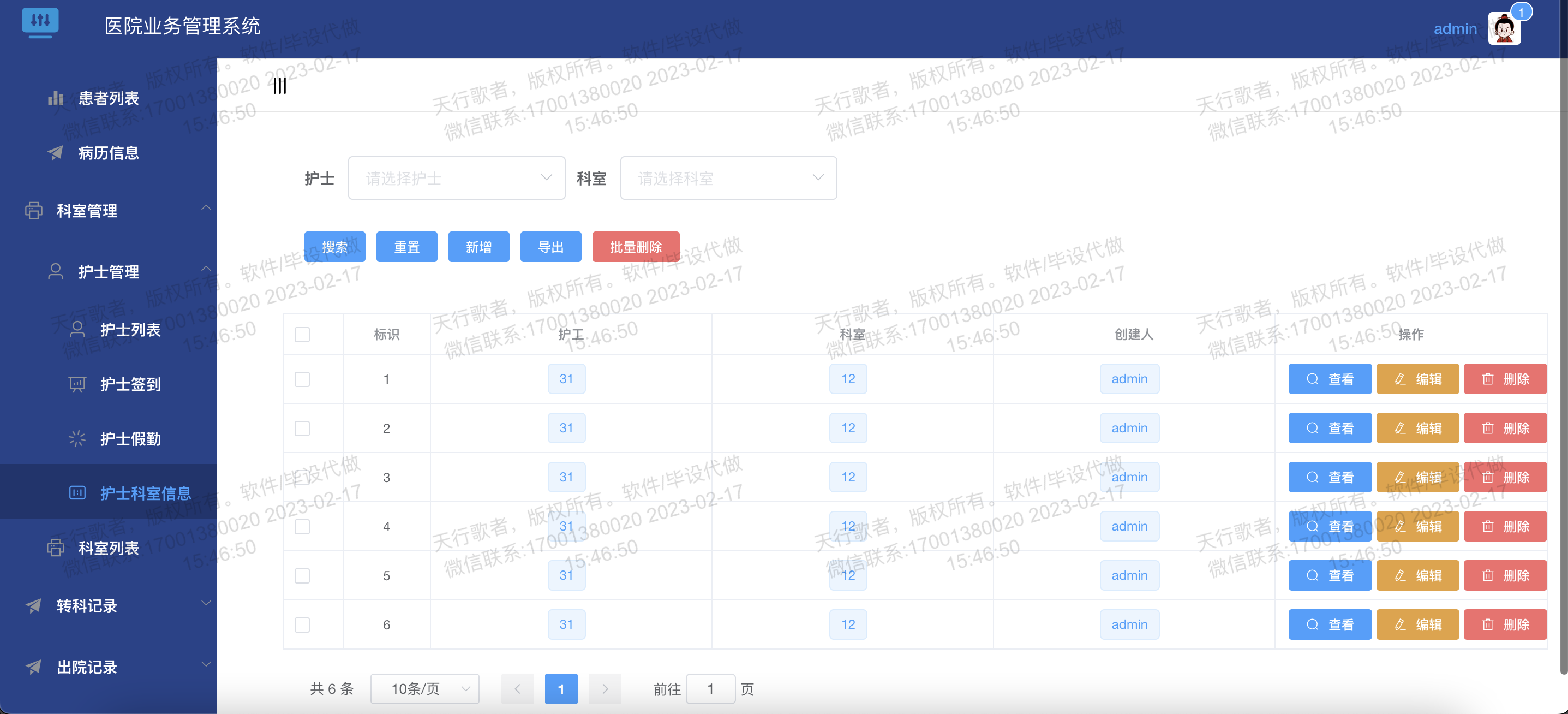This screenshot has width=1568, height=714.
Task: Click the system logo icon
Action: (40, 22)
